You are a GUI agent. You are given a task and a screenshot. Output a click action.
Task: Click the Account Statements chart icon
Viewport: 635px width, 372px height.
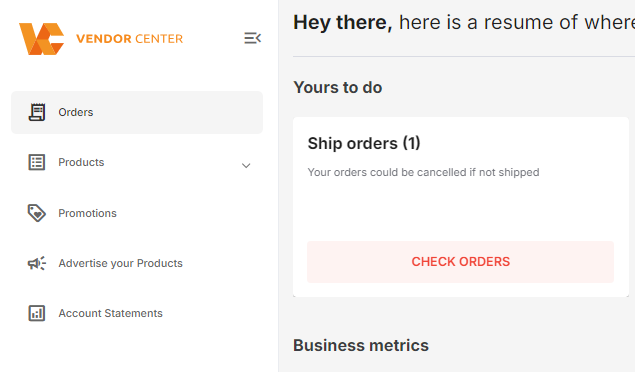(36, 313)
